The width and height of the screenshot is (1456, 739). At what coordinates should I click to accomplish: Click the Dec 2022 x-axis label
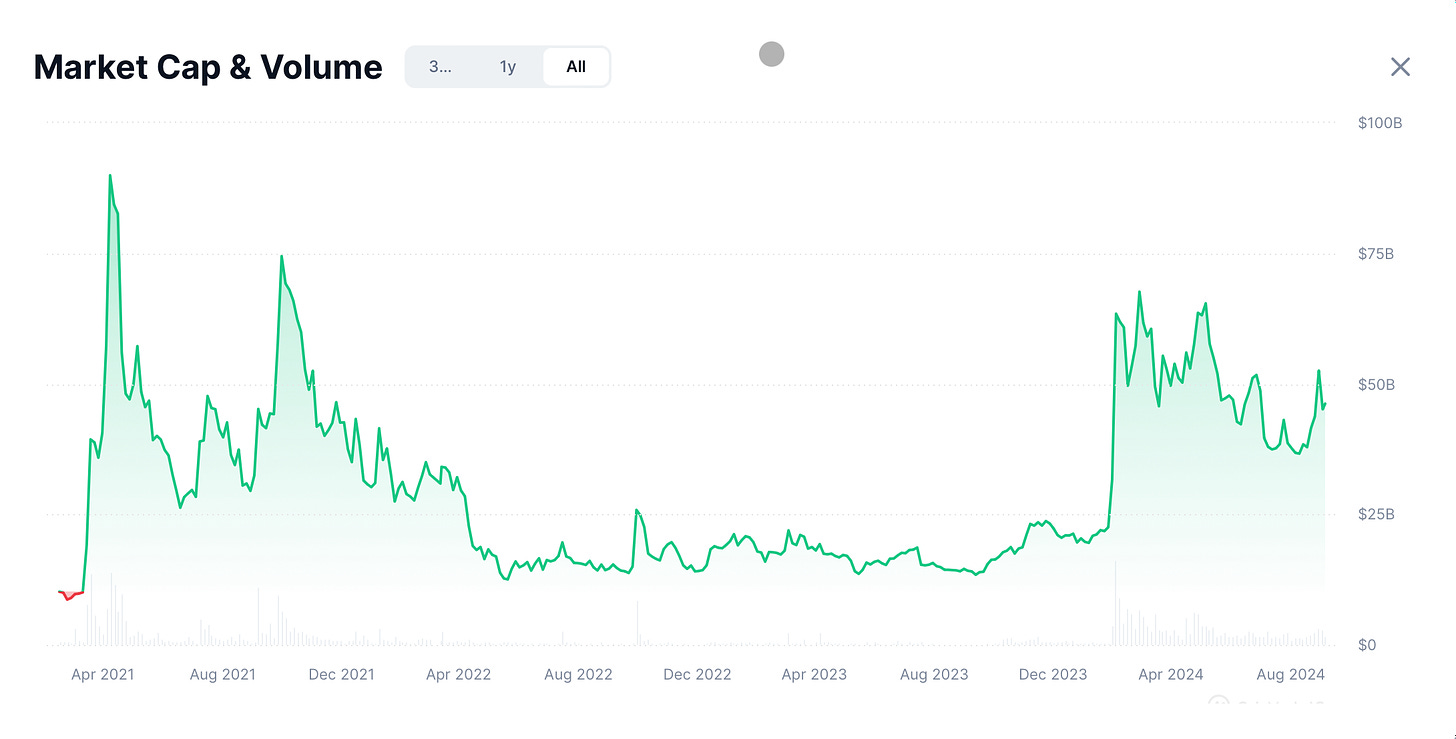697,675
